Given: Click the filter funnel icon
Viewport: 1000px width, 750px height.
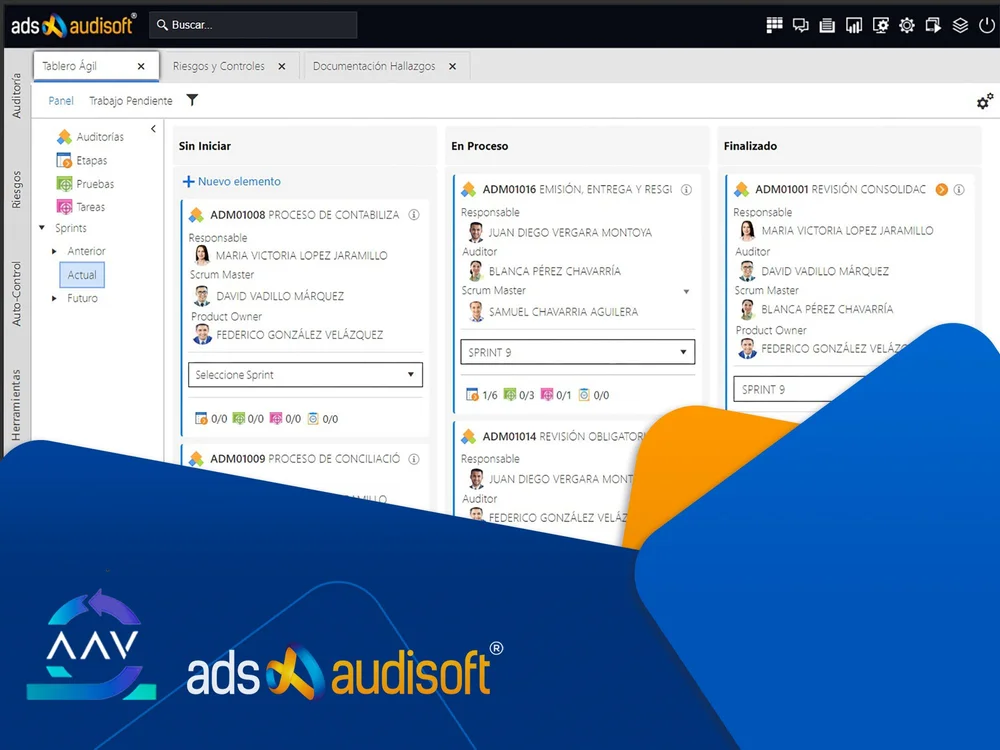Looking at the screenshot, I should (x=192, y=100).
